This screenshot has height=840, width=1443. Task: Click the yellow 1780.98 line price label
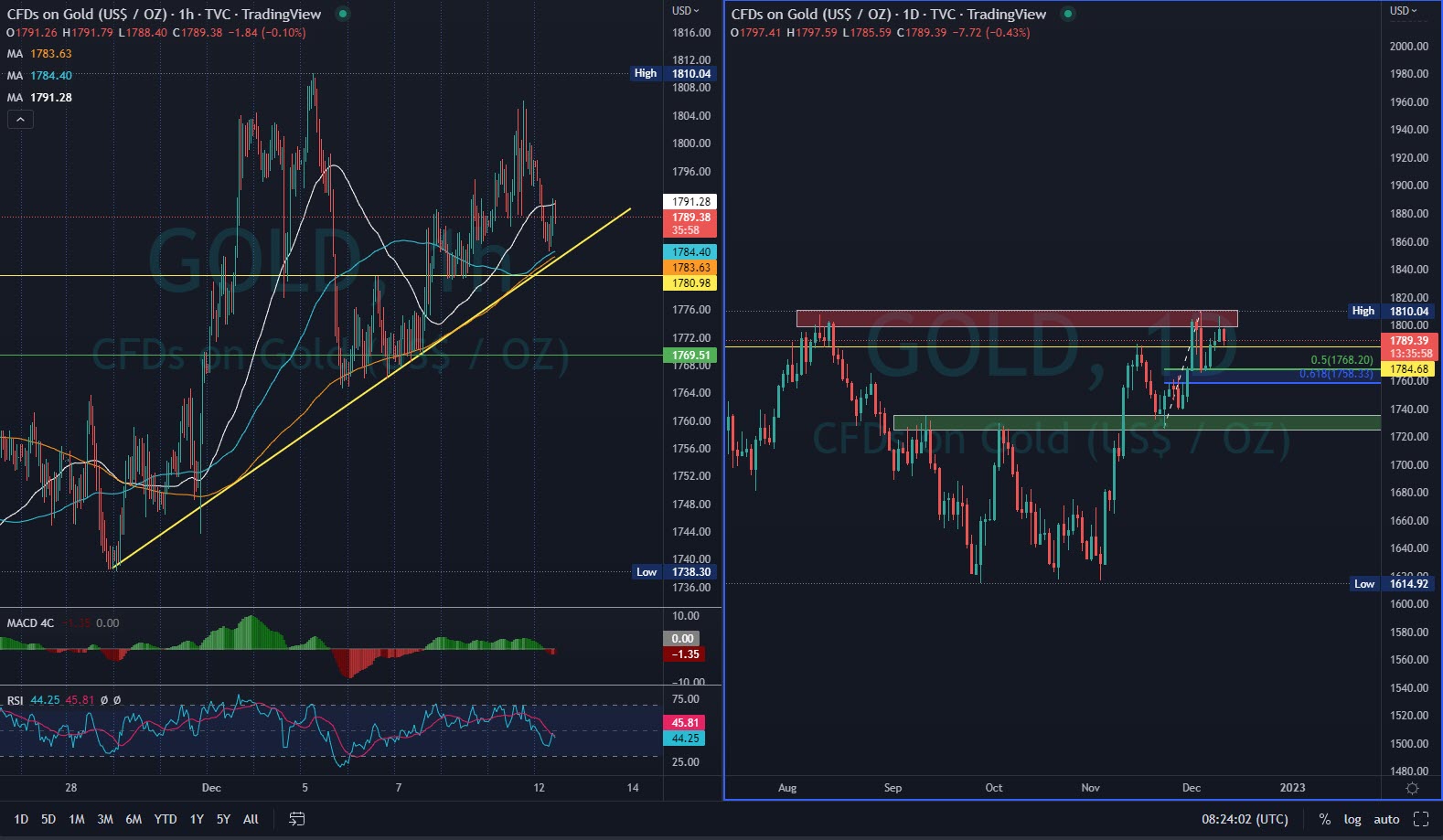click(689, 283)
